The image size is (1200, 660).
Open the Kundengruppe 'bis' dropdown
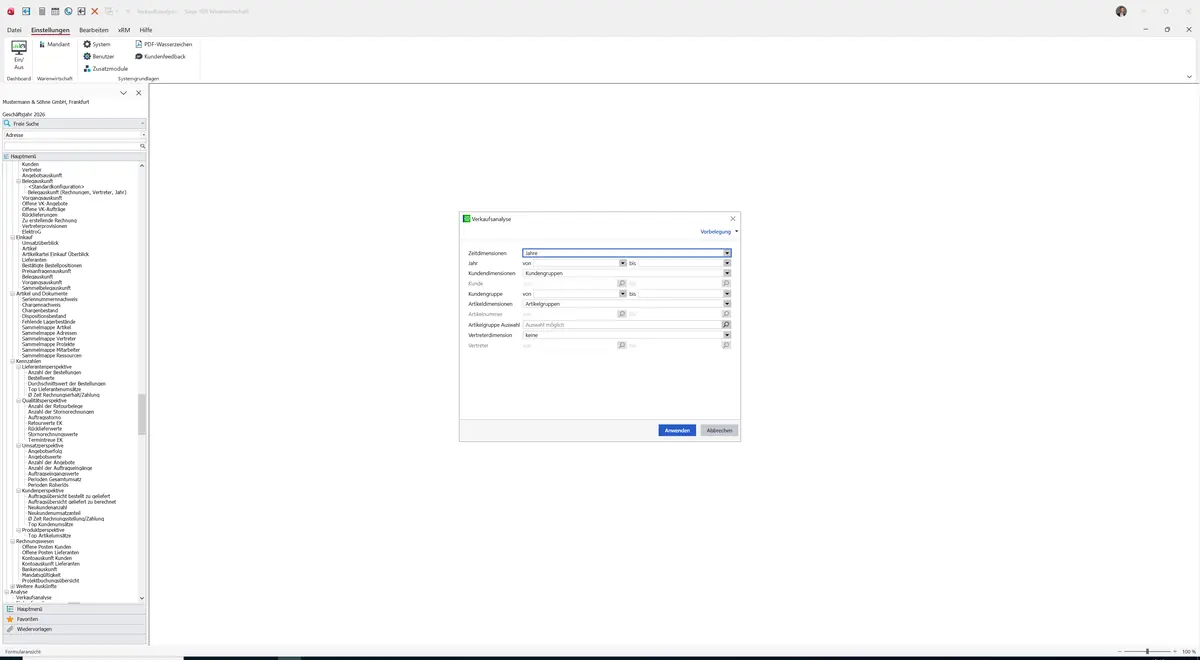(x=727, y=294)
